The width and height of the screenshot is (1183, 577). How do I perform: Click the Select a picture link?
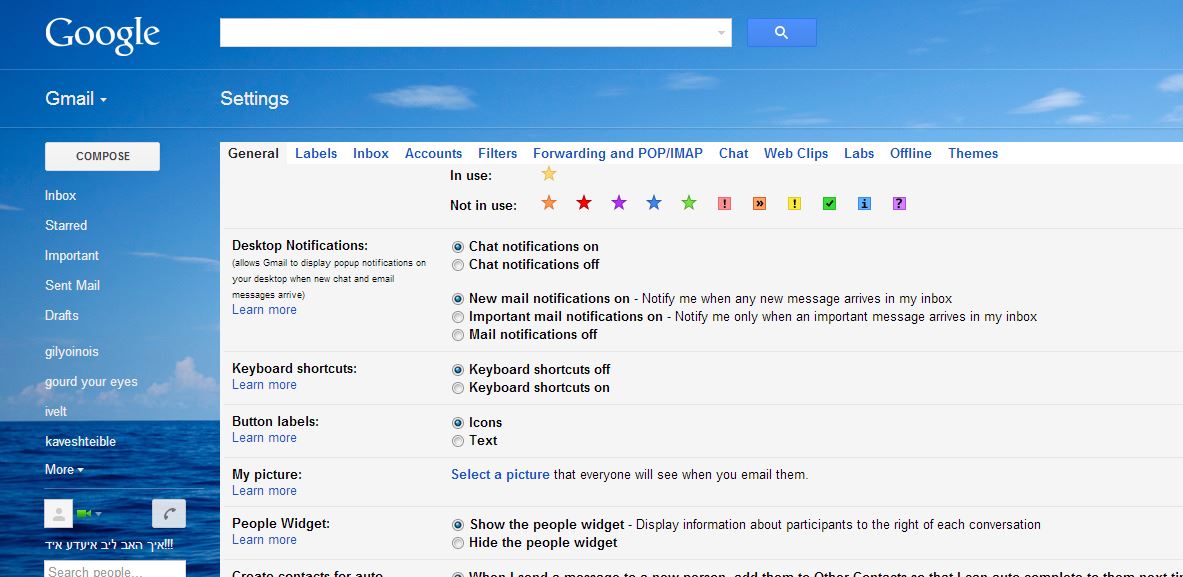tap(500, 474)
